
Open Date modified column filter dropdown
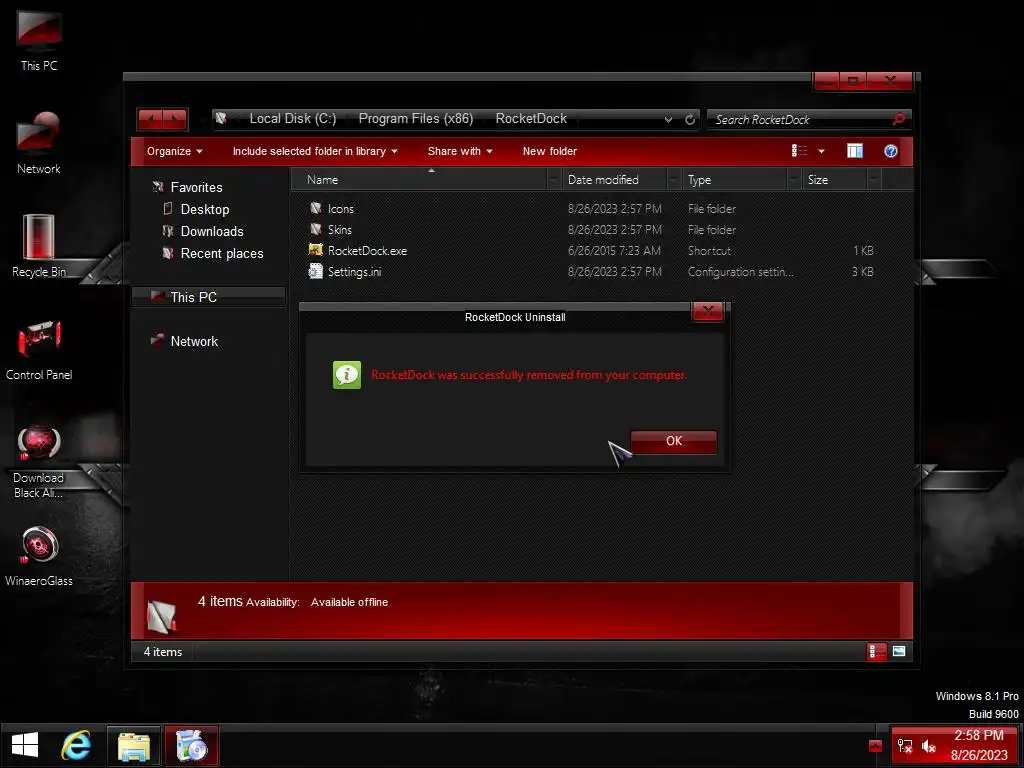pyautogui.click(x=674, y=180)
